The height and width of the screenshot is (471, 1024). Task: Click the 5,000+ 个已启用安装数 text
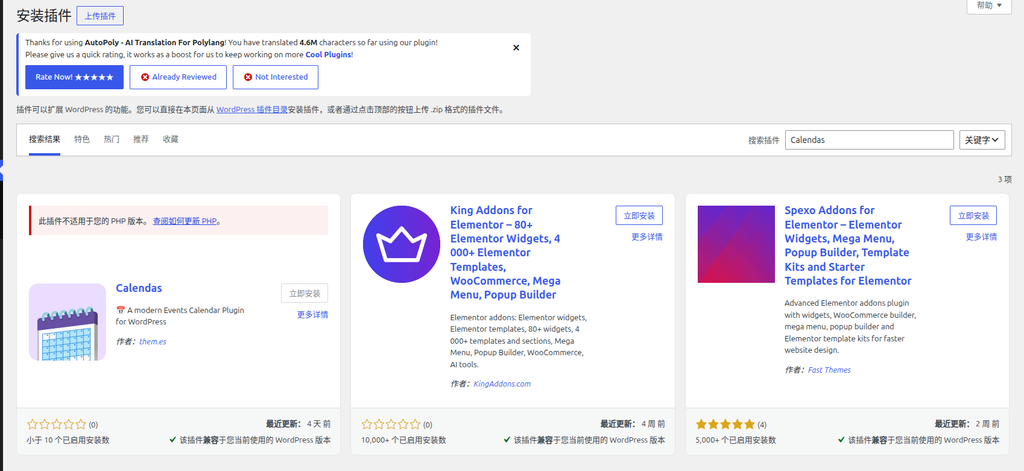click(x=736, y=440)
